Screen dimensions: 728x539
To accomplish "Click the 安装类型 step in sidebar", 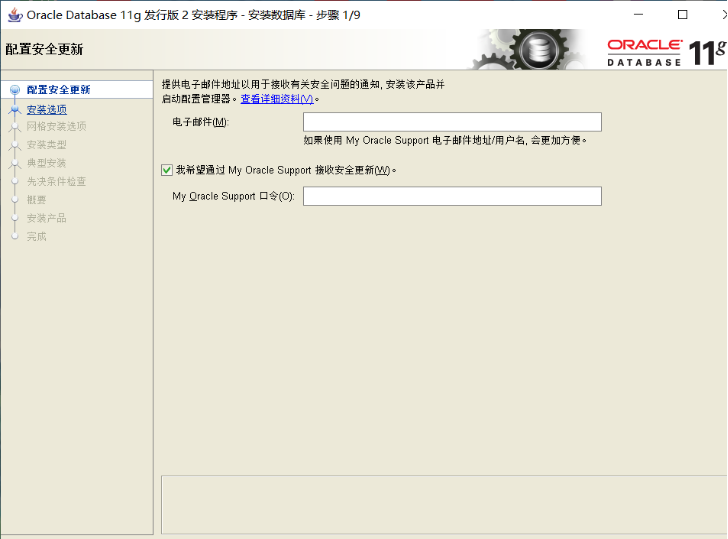I will click(x=46, y=145).
